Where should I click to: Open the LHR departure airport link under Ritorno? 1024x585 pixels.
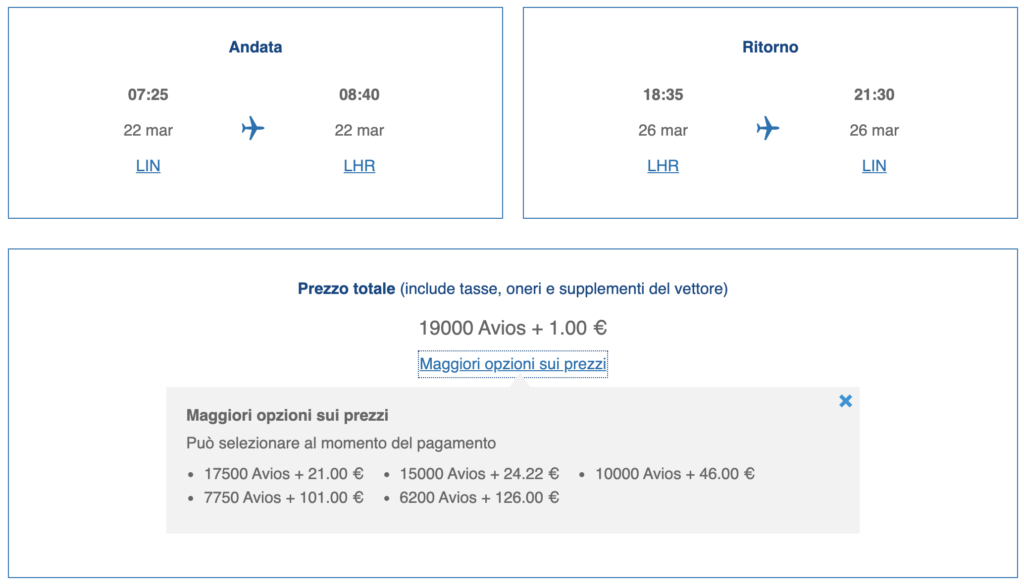pos(663,166)
